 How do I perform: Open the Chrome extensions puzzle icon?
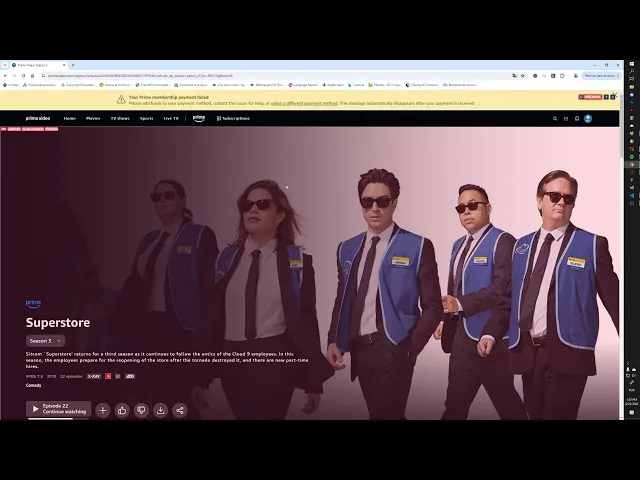(x=562, y=76)
